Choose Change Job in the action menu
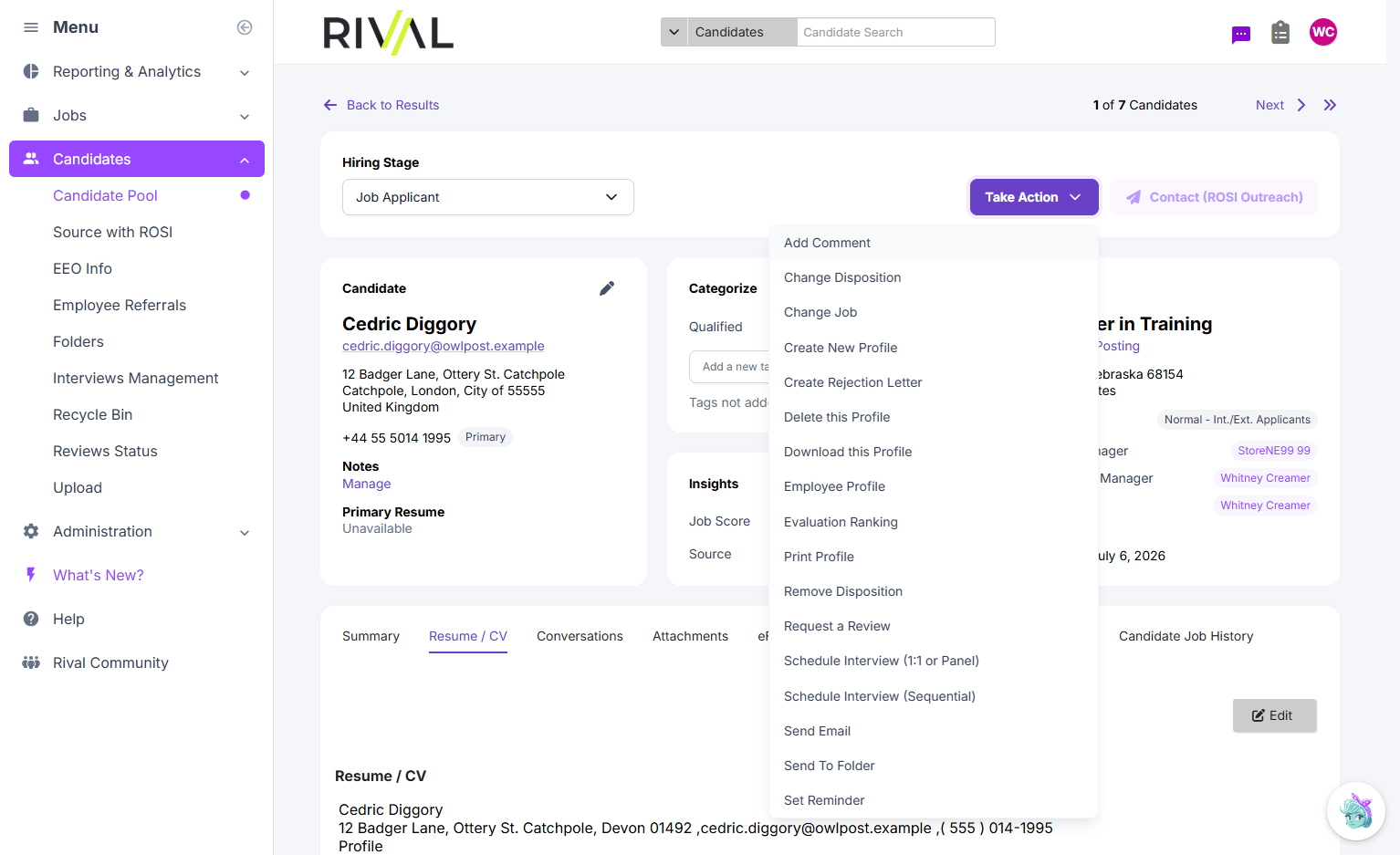The image size is (1400, 855). (x=934, y=312)
